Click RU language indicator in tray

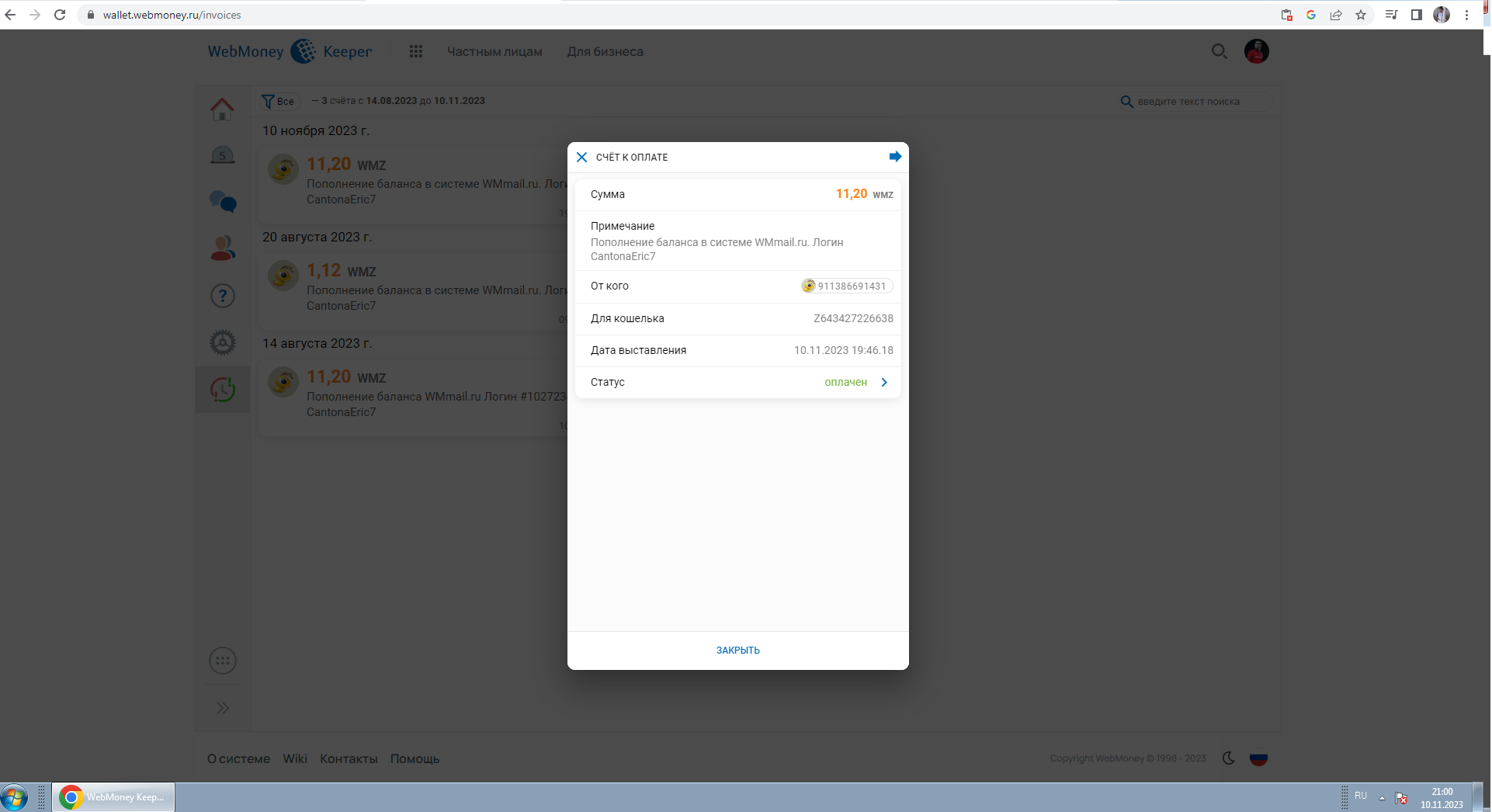(1361, 796)
